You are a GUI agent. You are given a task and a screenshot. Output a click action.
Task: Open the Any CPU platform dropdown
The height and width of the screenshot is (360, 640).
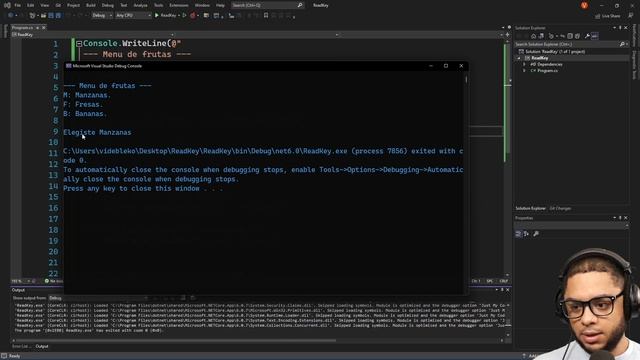point(133,16)
